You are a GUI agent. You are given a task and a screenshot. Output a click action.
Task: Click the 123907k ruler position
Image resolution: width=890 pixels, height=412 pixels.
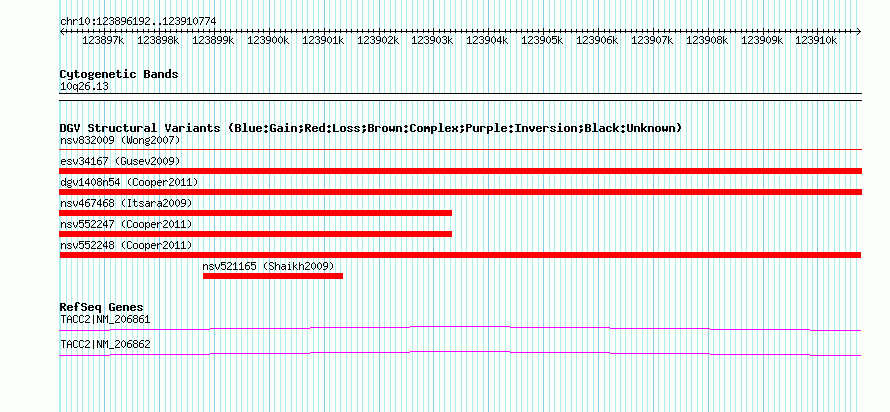pyautogui.click(x=652, y=41)
